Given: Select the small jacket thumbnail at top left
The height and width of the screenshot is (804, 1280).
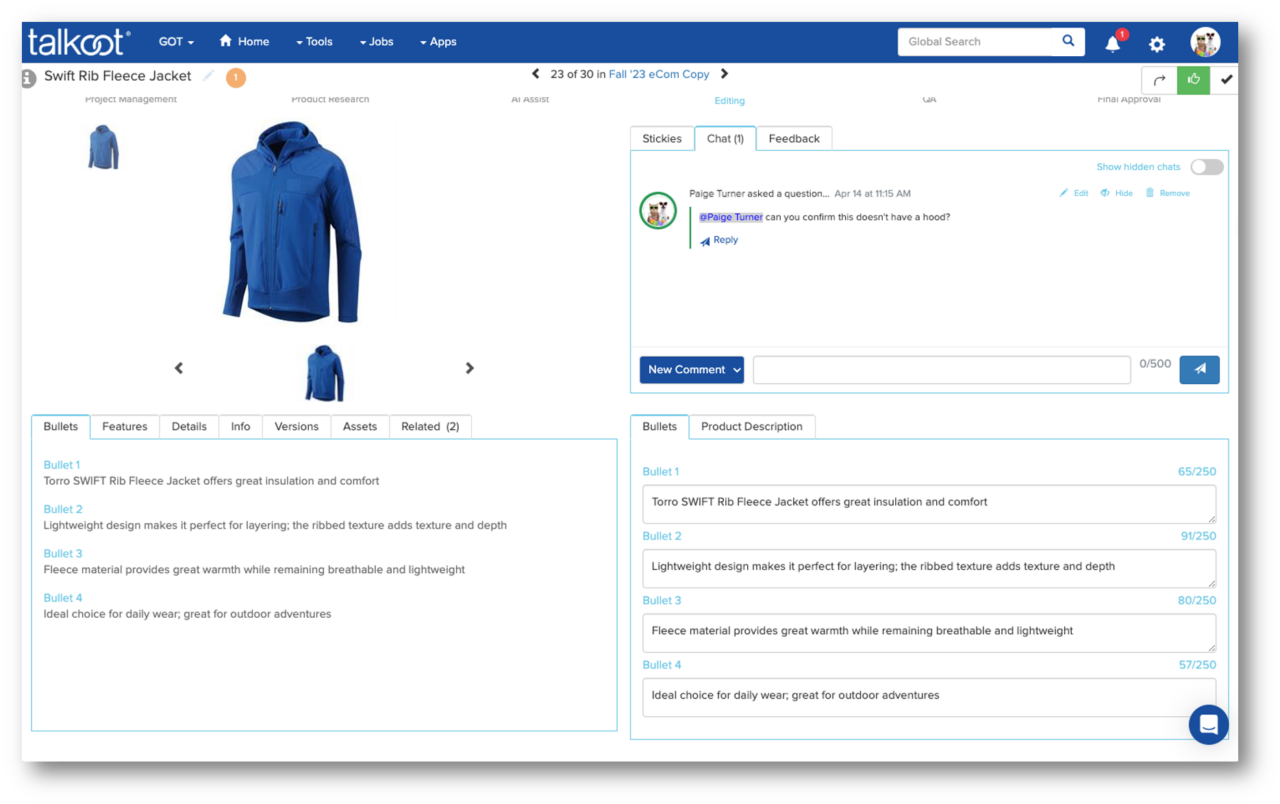Looking at the screenshot, I should [x=103, y=148].
